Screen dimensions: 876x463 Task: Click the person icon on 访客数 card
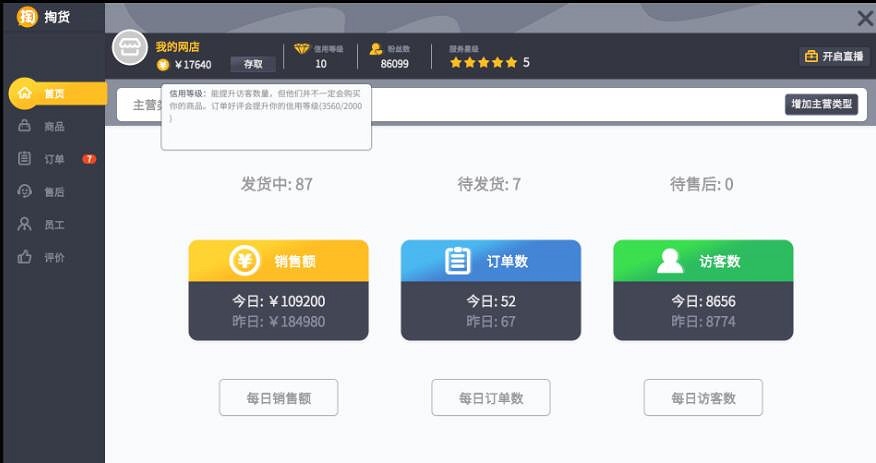coord(670,261)
